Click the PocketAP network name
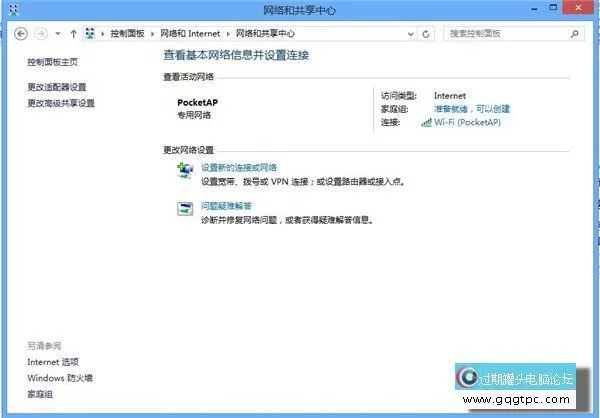 197,103
